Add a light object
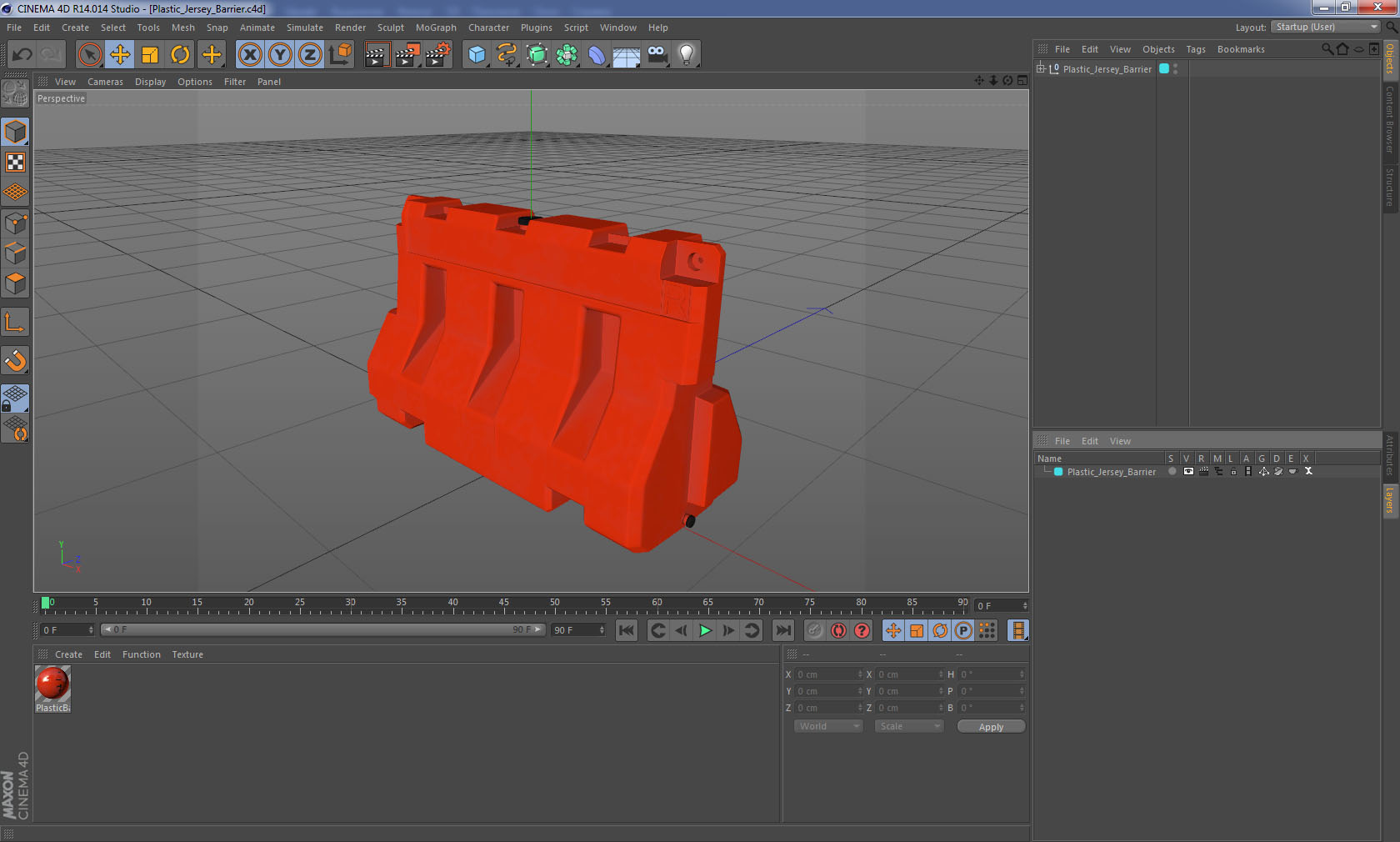Screen dimensions: 1400x842 tap(686, 55)
